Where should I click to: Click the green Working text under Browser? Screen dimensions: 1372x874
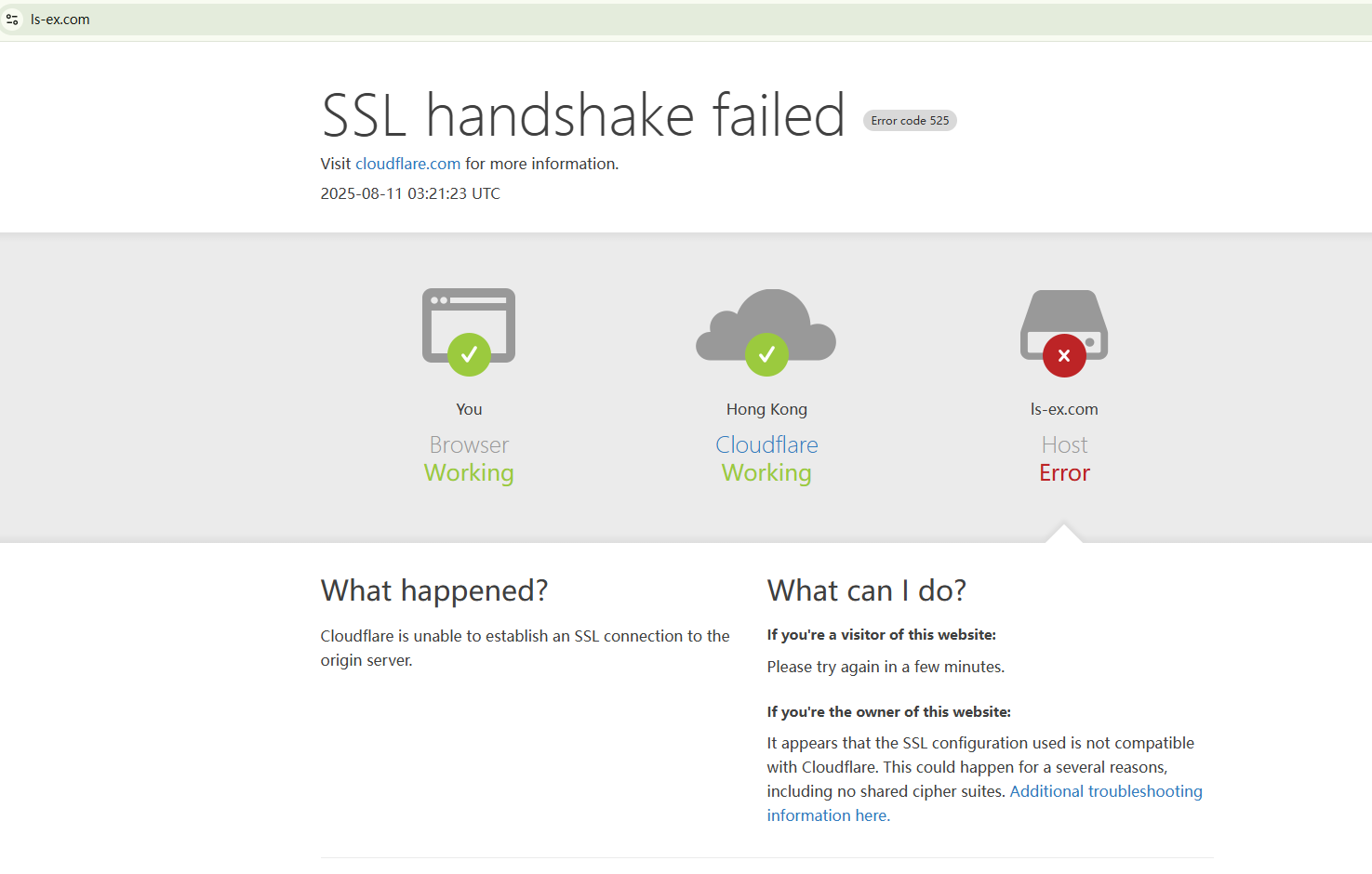pyautogui.click(x=469, y=473)
